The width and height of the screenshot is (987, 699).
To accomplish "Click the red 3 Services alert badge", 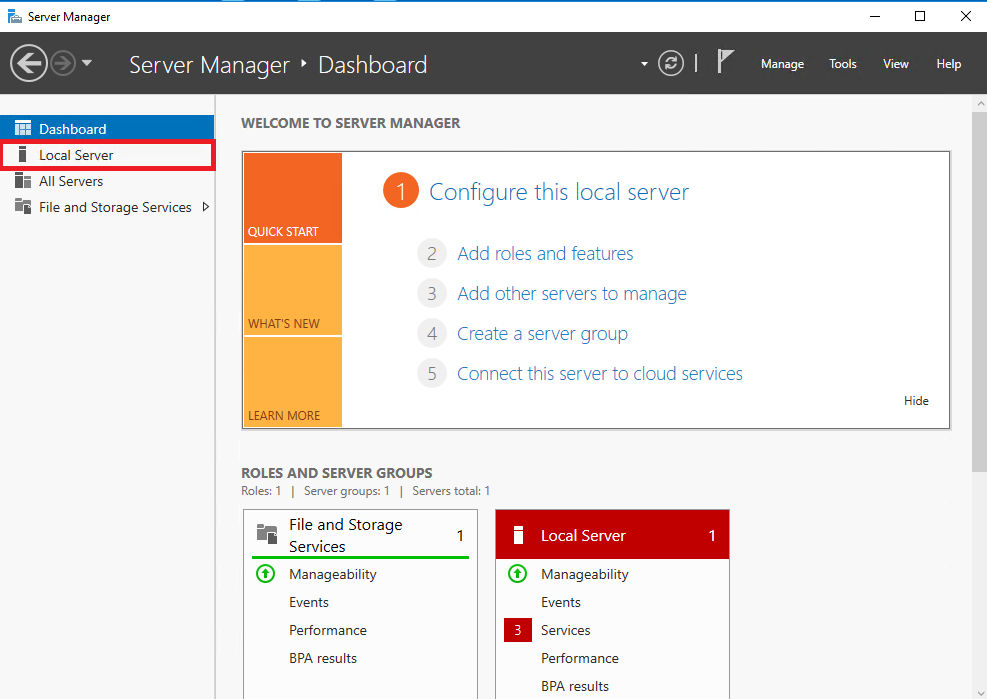I will click(517, 630).
